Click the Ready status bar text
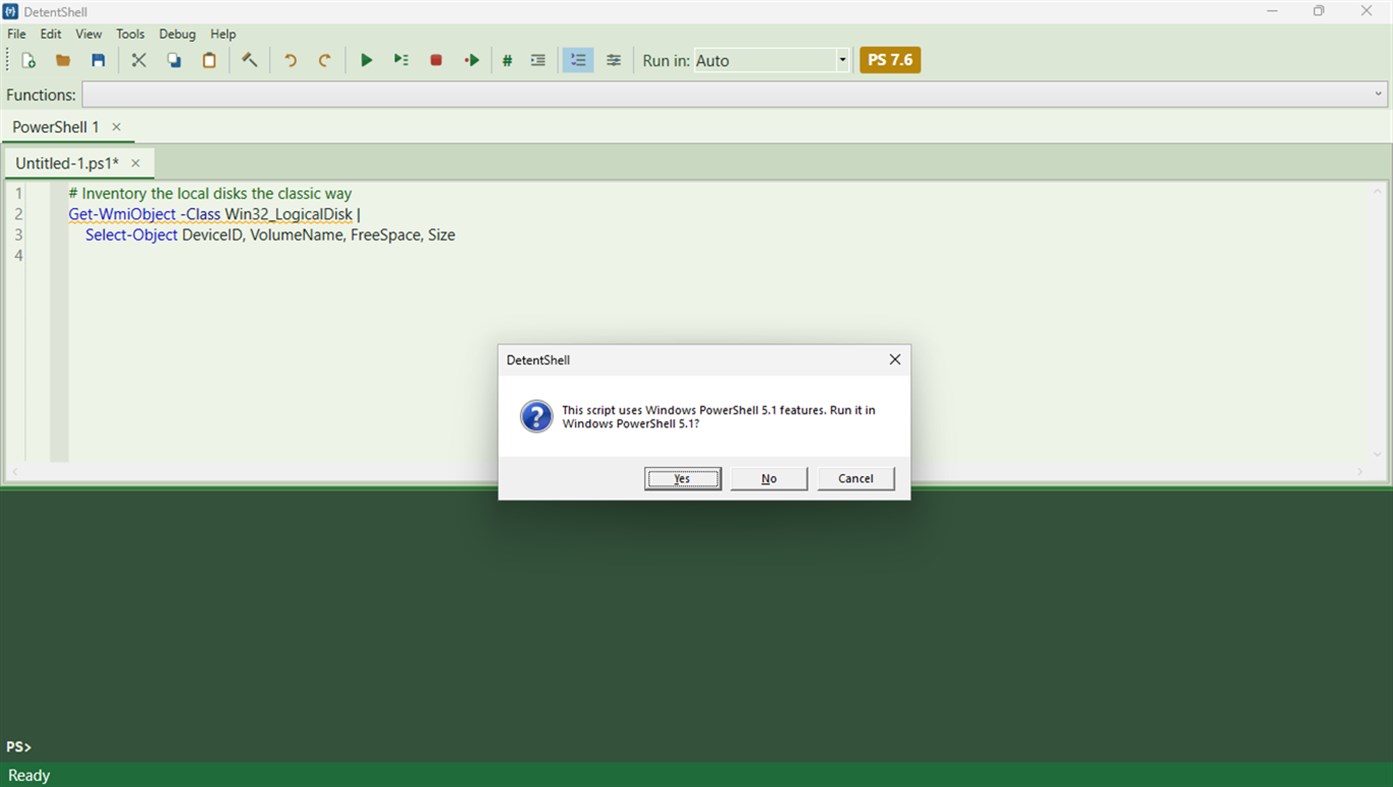The image size is (1393, 787). click(x=29, y=775)
